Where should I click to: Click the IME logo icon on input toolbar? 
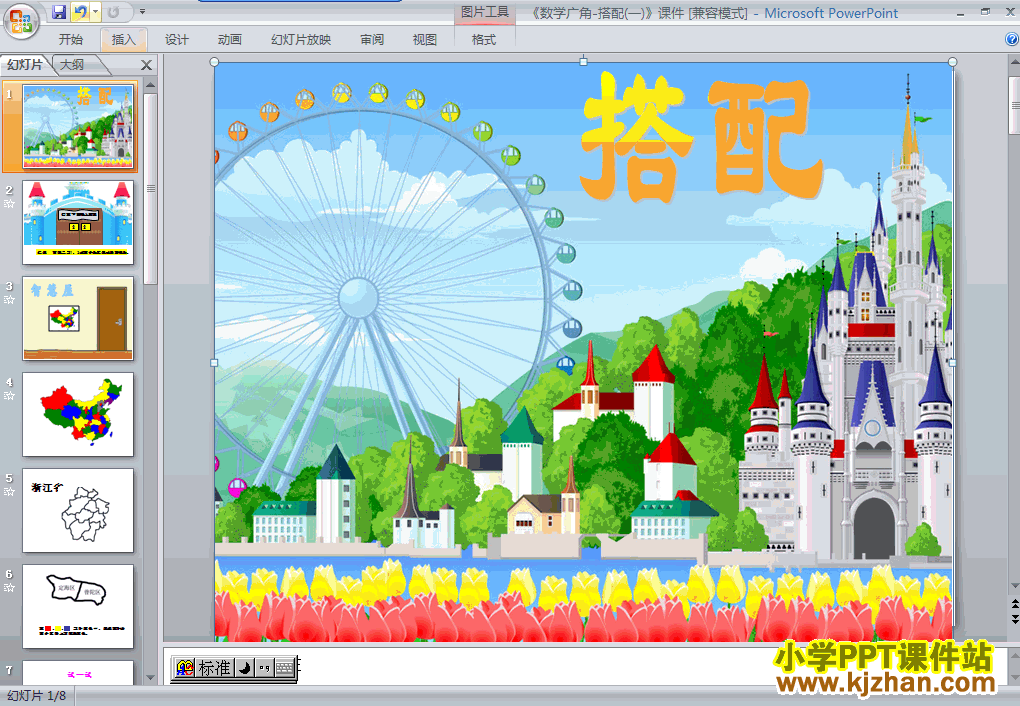point(185,668)
